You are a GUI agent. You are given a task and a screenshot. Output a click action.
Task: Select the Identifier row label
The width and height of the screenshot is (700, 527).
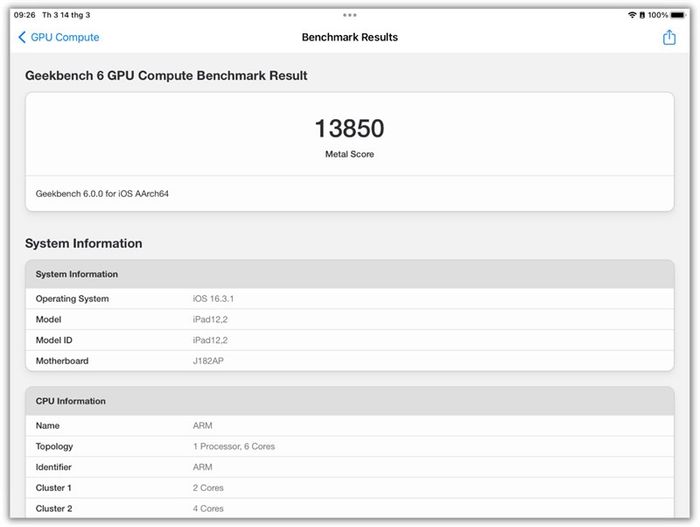click(x=54, y=467)
